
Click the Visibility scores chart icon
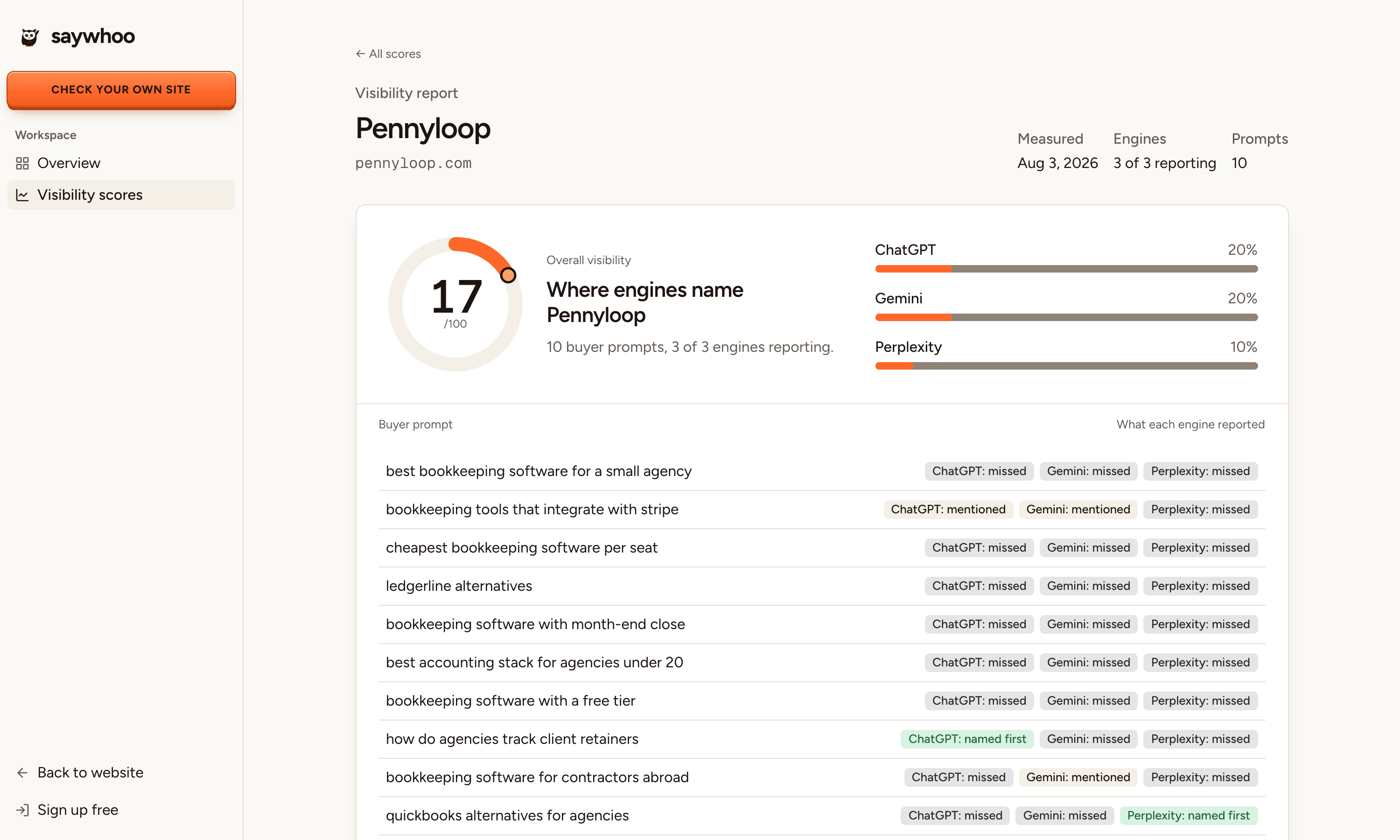tap(22, 195)
